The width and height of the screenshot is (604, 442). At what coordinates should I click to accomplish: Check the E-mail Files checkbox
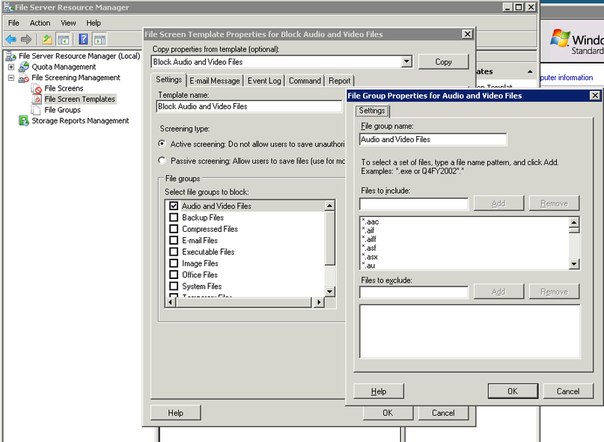point(174,240)
